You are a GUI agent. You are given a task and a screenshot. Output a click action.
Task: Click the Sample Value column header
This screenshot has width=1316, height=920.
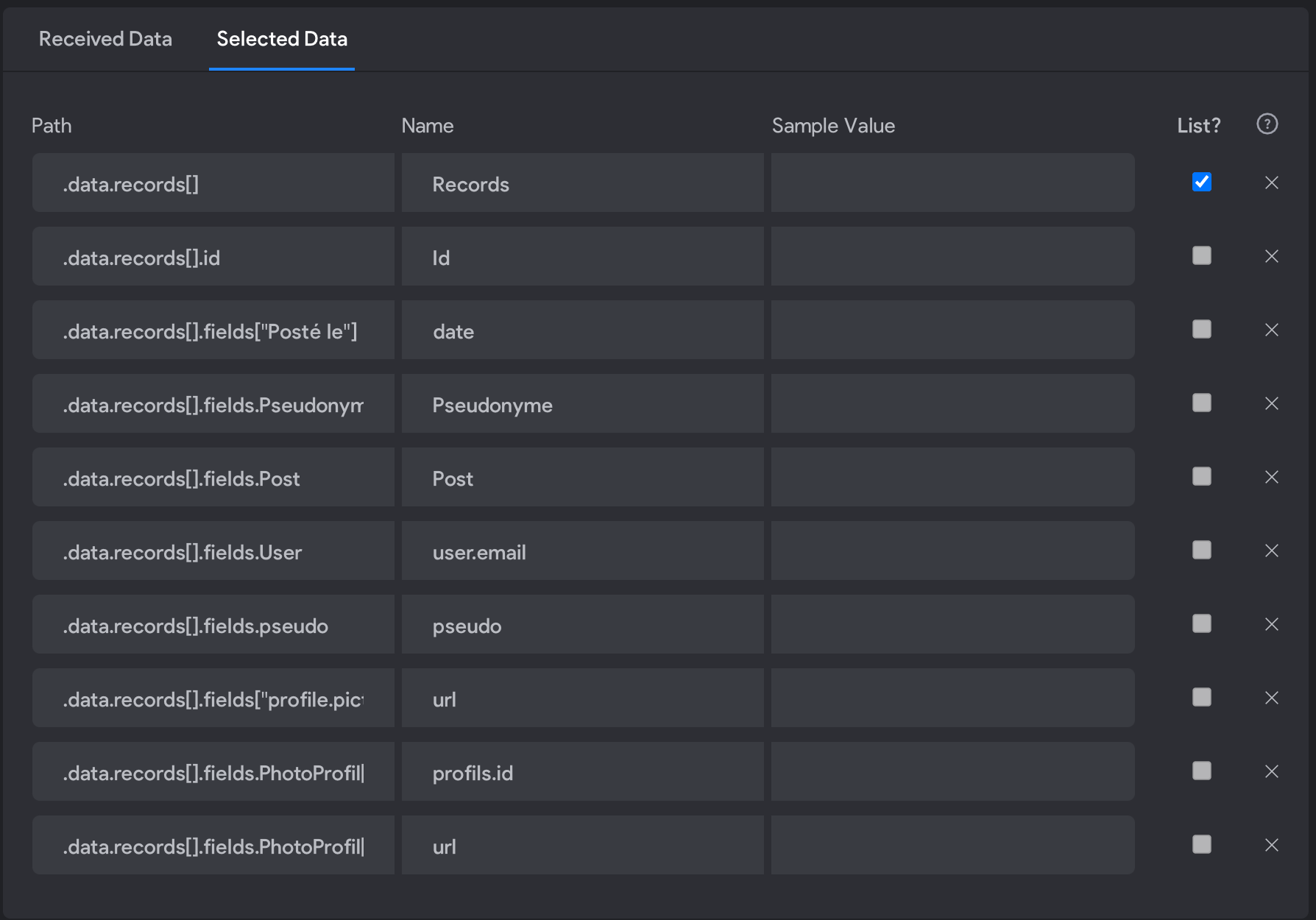tap(833, 126)
